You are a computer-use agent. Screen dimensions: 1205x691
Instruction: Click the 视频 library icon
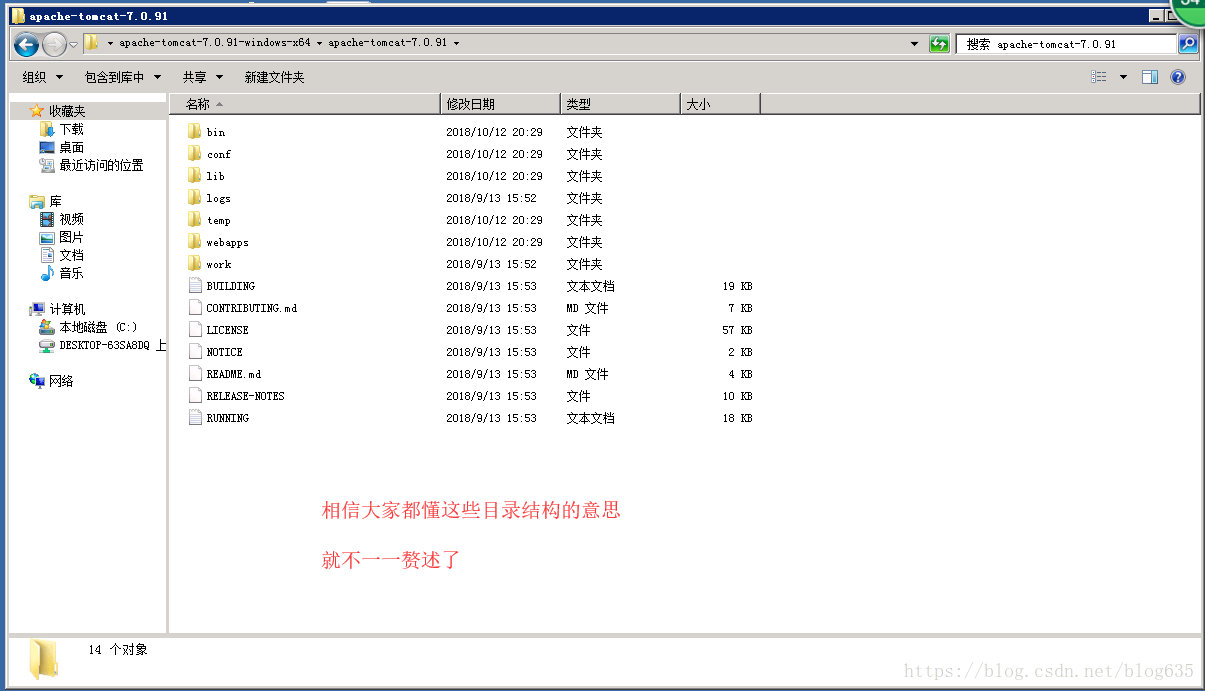coord(47,219)
